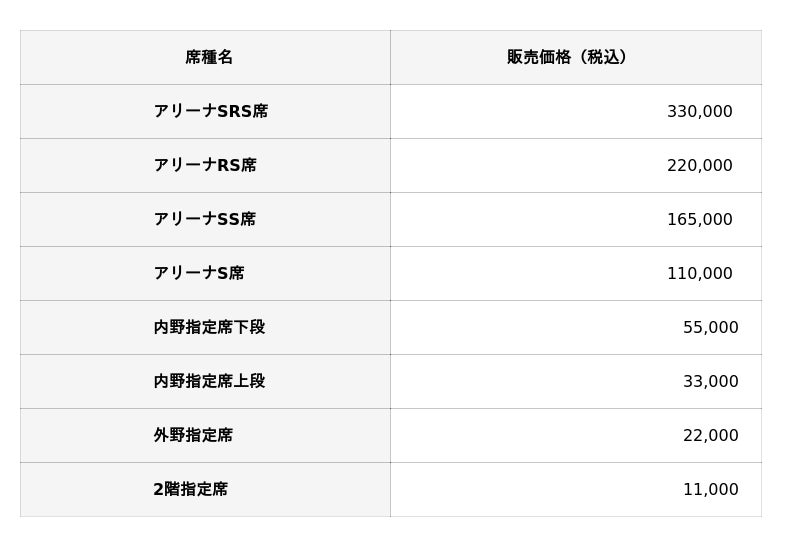Click the 220,000 price value
The image size is (800, 547).
pos(699,166)
